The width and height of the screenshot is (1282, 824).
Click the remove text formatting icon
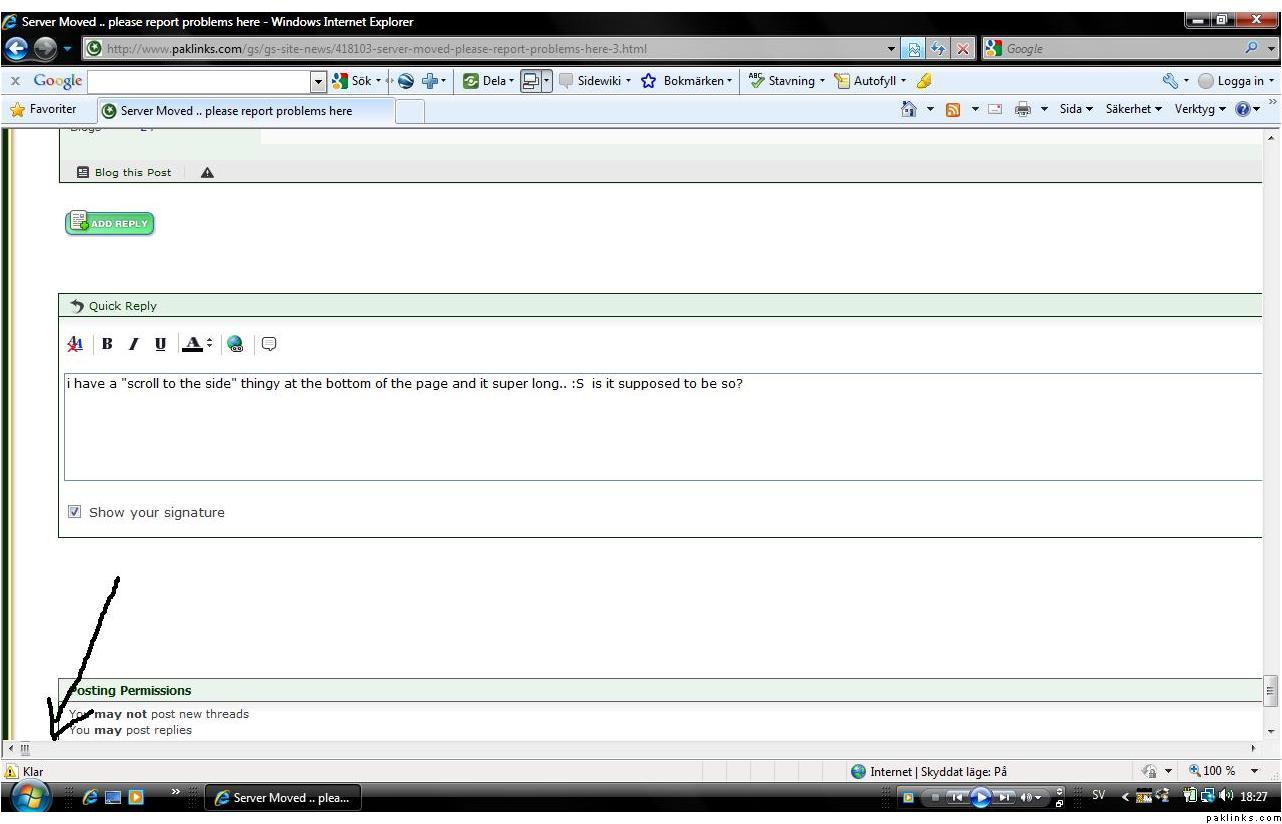(75, 344)
